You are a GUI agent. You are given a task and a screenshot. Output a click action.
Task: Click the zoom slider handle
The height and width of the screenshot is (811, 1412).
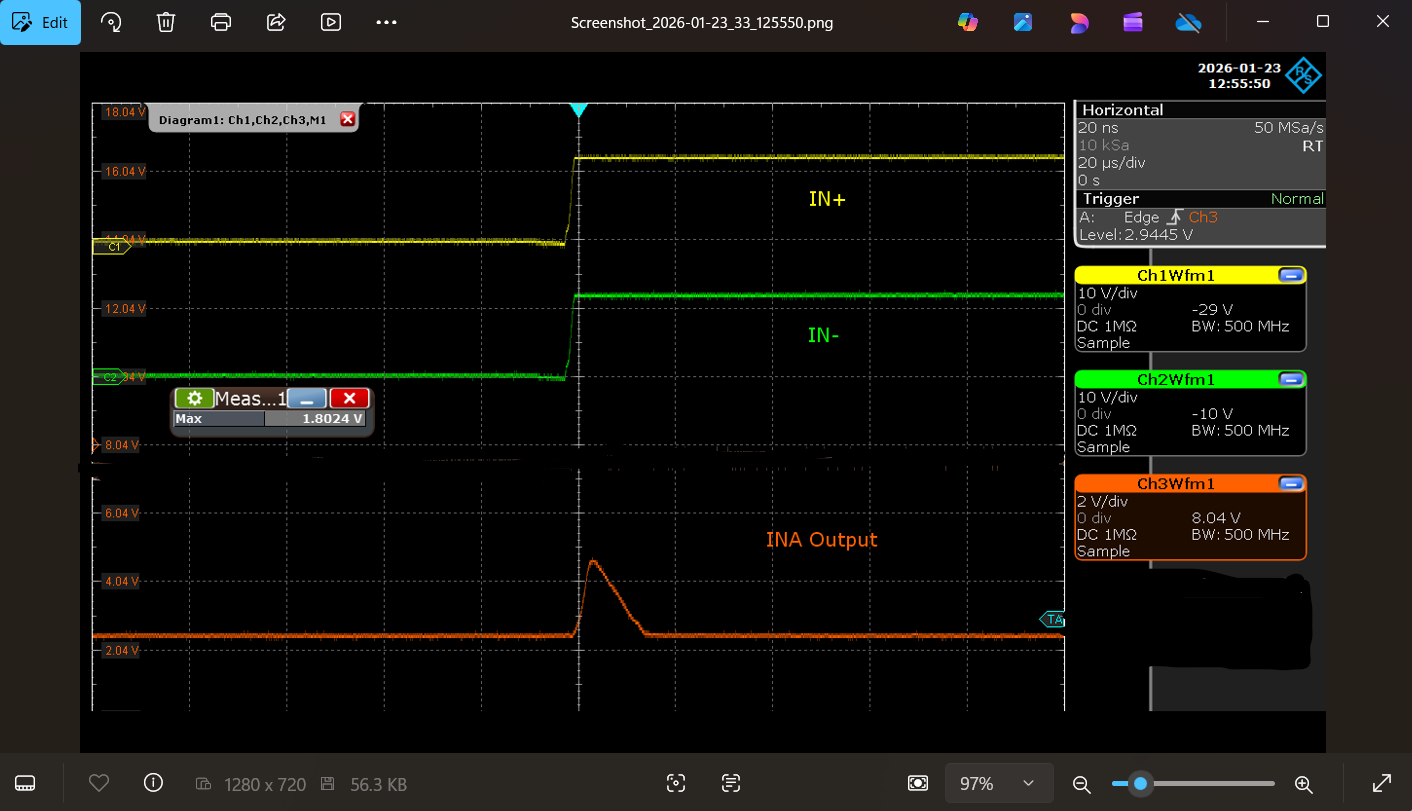tap(1139, 784)
